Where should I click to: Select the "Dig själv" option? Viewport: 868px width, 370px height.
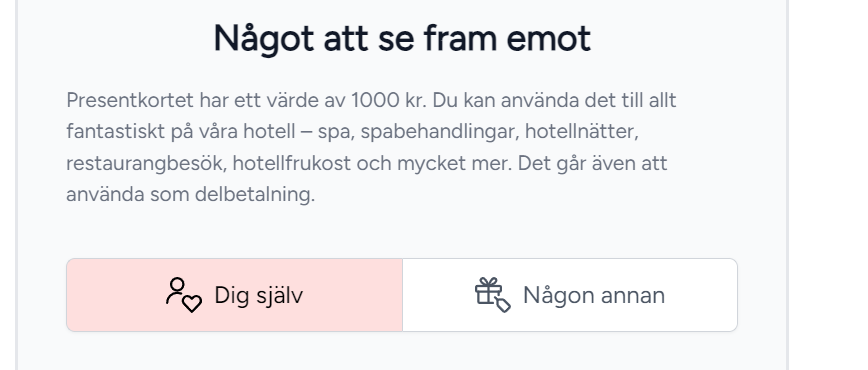coord(235,295)
